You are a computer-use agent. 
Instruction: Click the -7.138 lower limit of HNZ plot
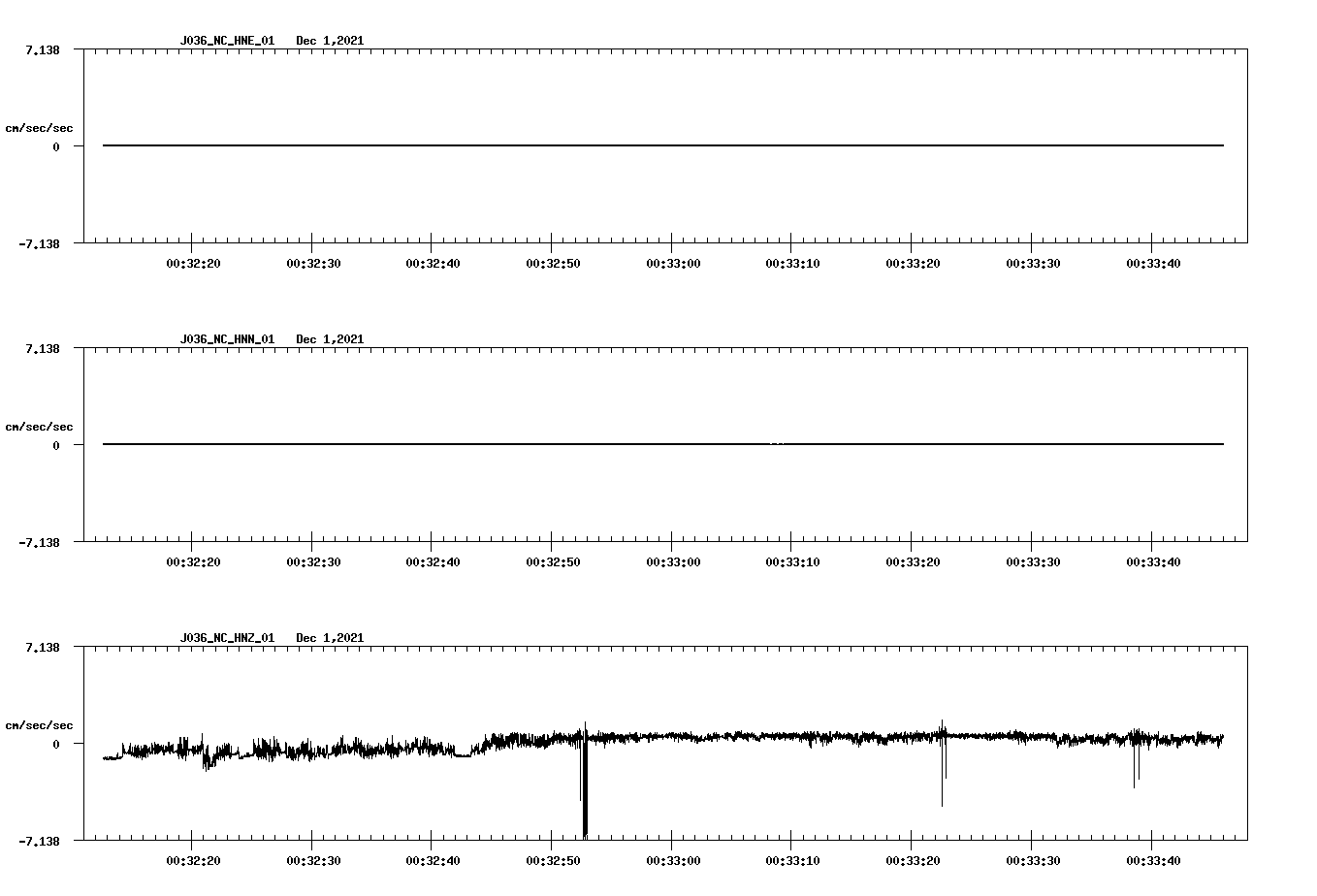[40, 841]
